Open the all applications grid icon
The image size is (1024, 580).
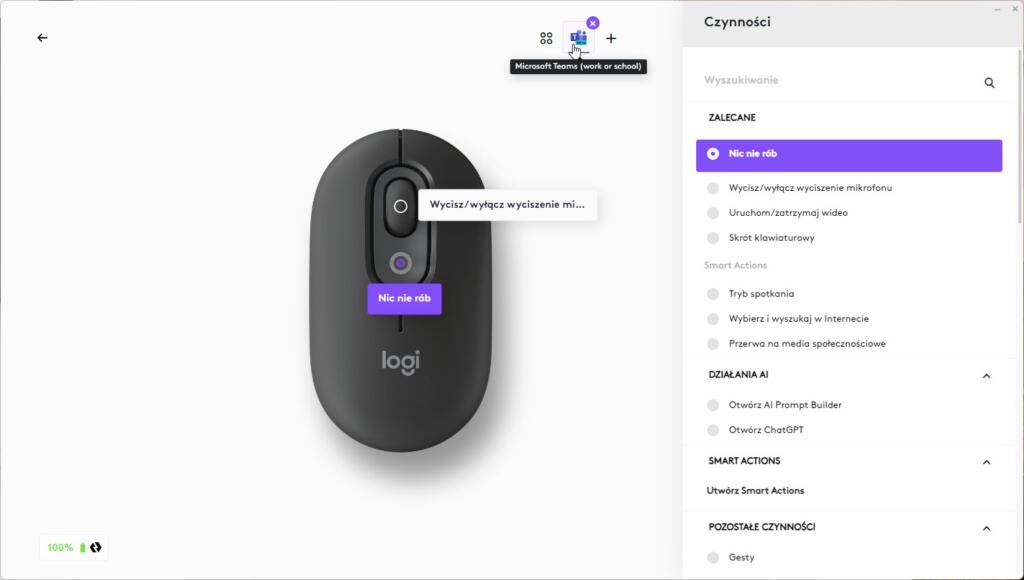[x=547, y=39]
